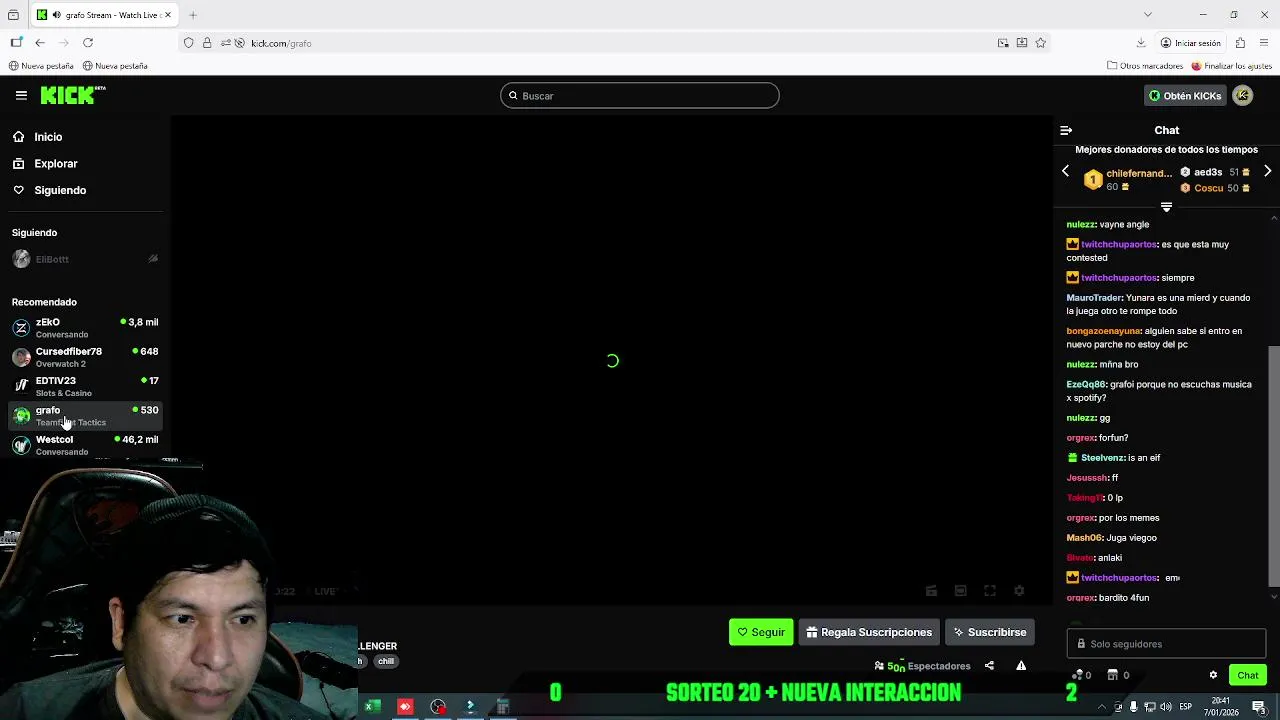Click chilefernand top donor name
The height and width of the screenshot is (720, 1280).
(1138, 173)
